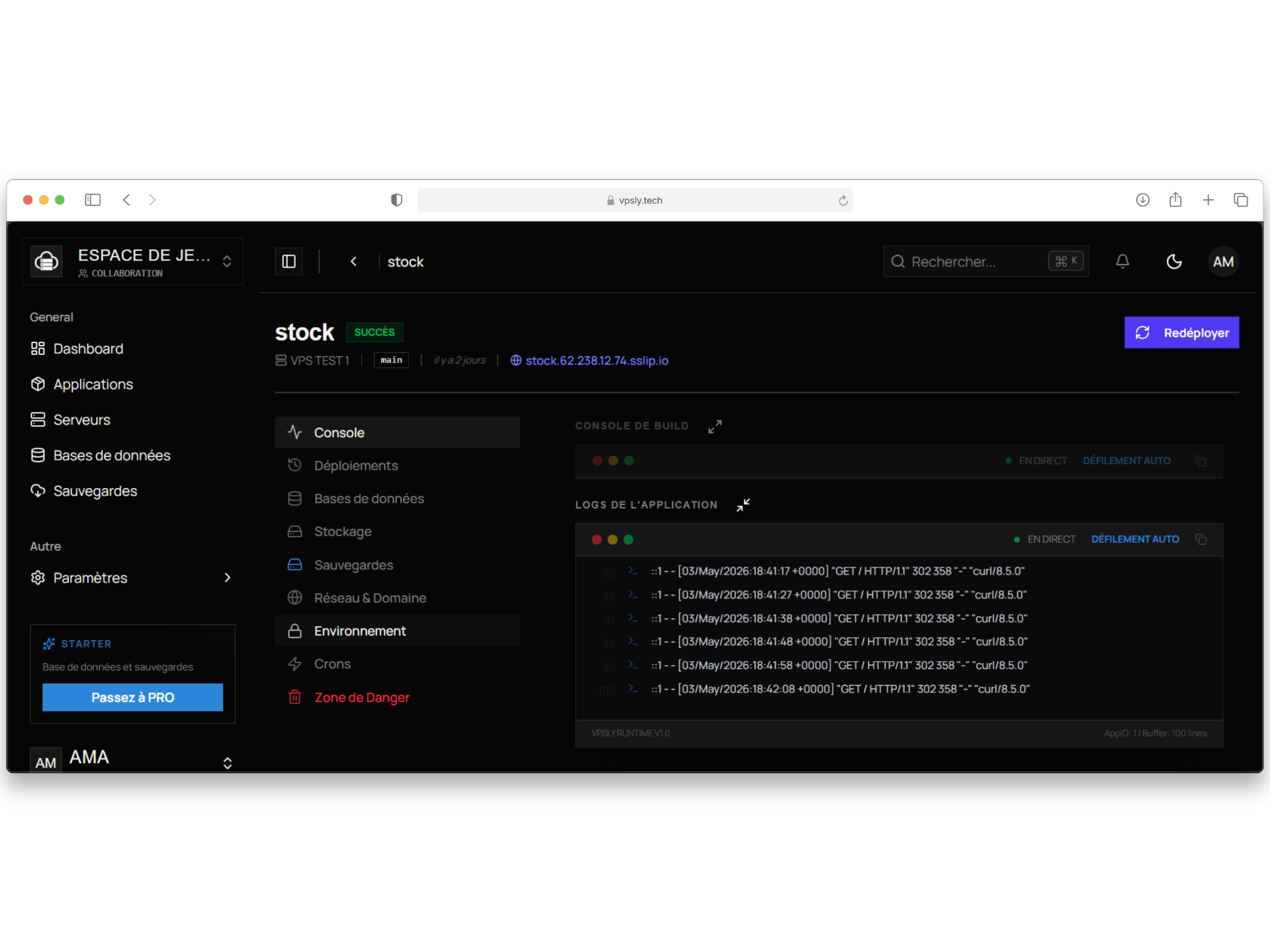This screenshot has width=1270, height=952.
Task: Open Bases de données in left sidebar
Action: pyautogui.click(x=132, y=456)
